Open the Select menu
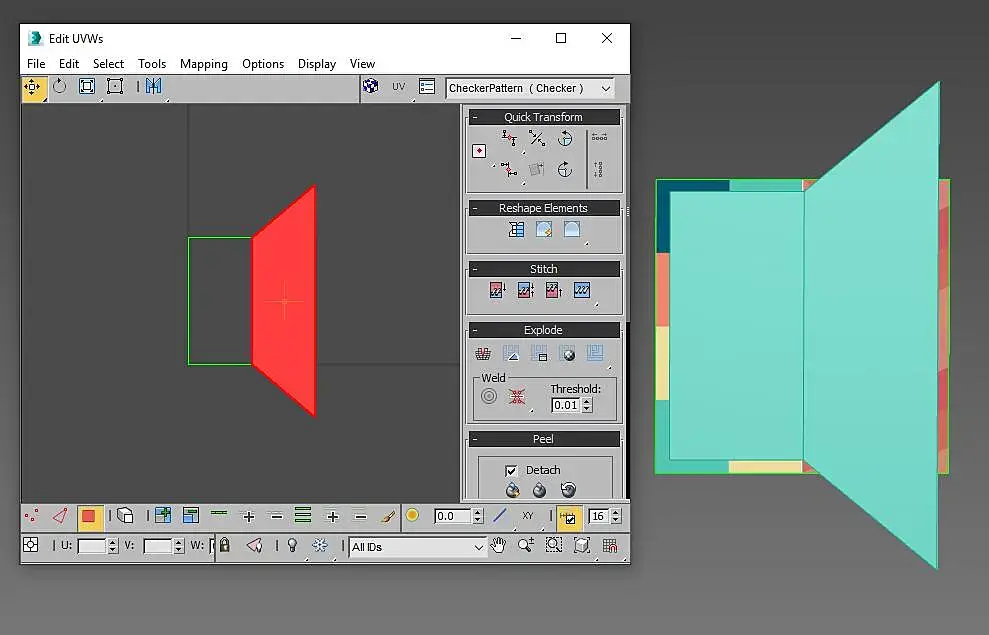This screenshot has width=989, height=635. [108, 64]
